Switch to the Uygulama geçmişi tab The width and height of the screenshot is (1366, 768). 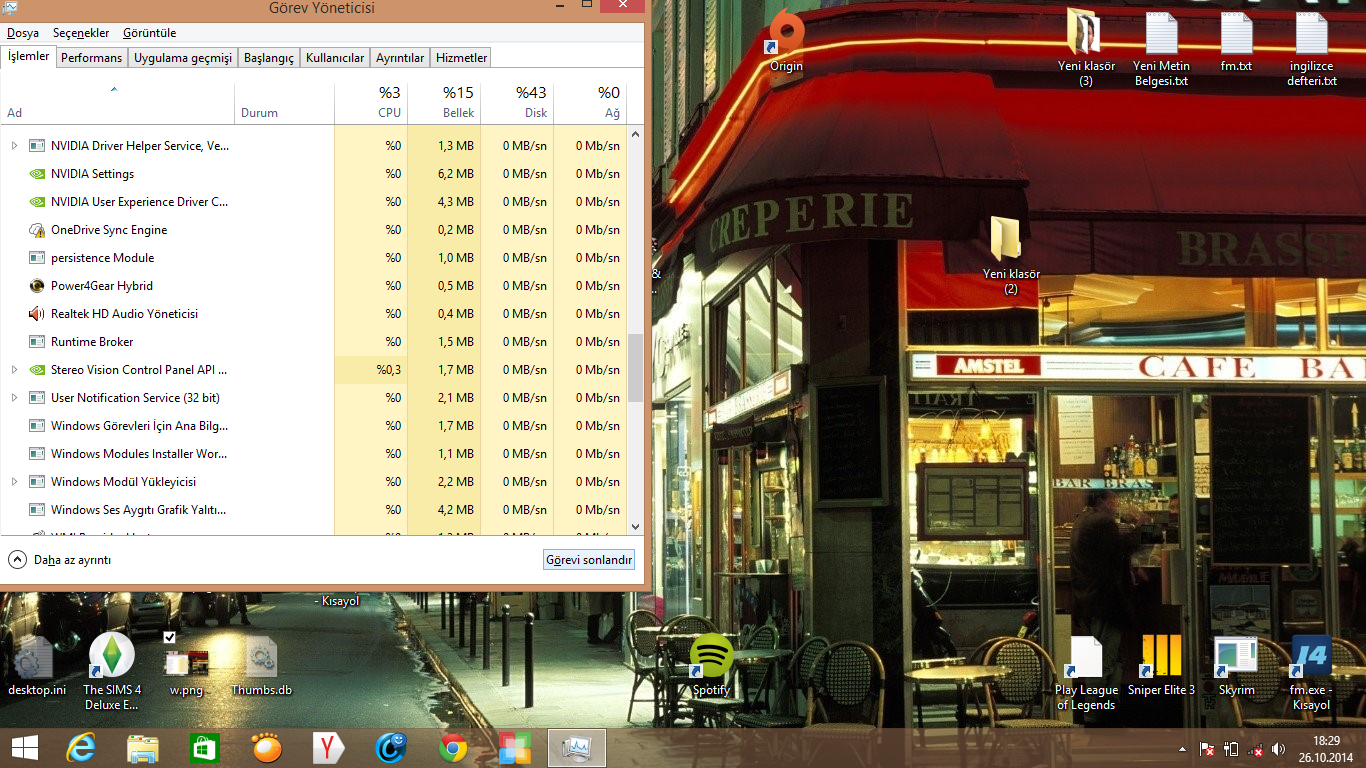183,58
